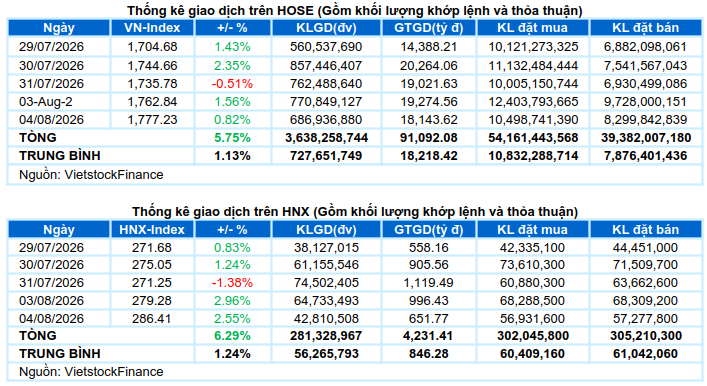This screenshot has width=707, height=386.
Task: Click the HOSE TRUNG BÌNH row label
Action: point(60,156)
